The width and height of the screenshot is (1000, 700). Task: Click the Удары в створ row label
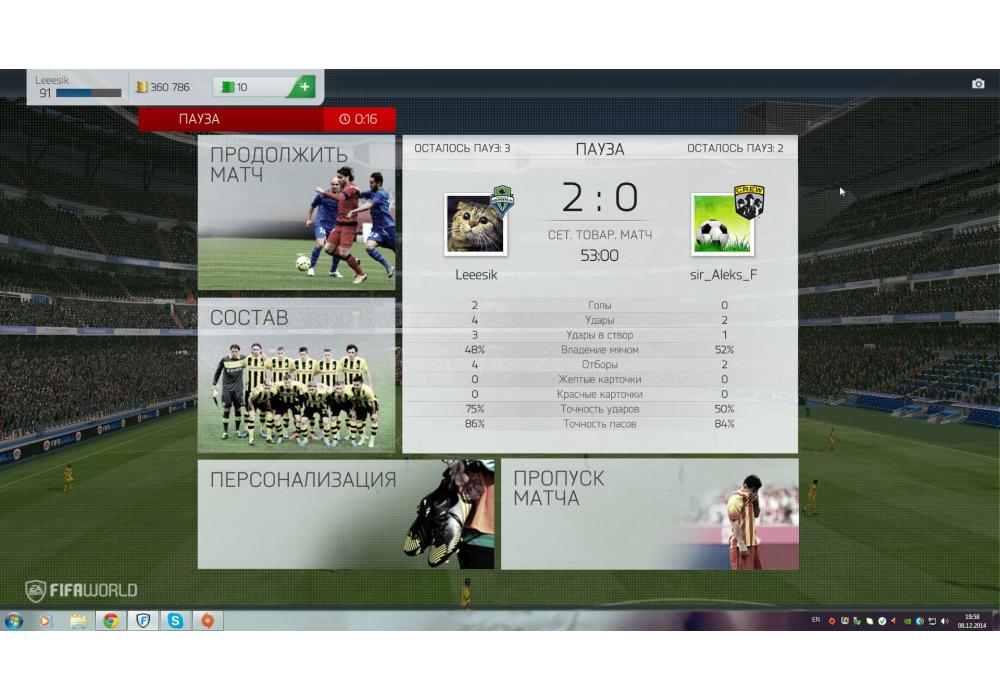coord(599,335)
